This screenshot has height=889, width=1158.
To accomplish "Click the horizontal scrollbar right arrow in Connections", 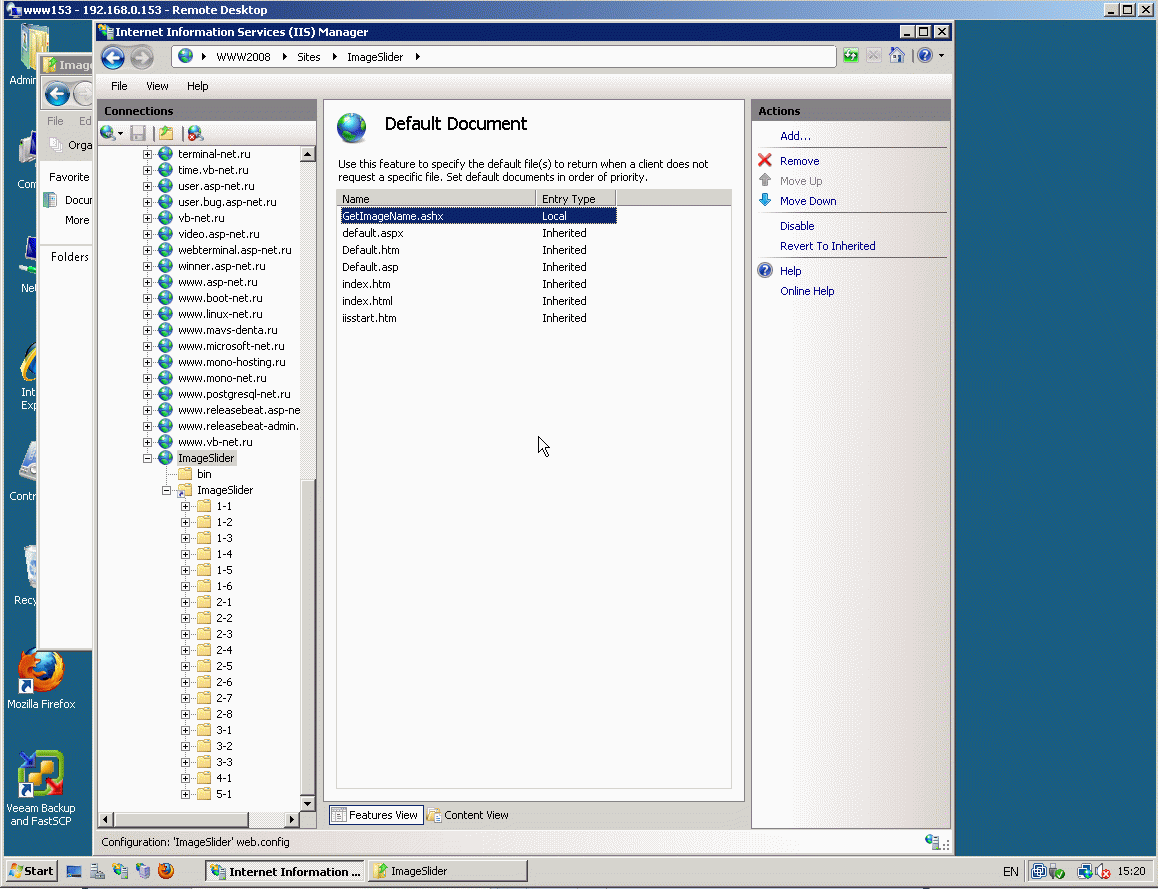I will point(292,819).
